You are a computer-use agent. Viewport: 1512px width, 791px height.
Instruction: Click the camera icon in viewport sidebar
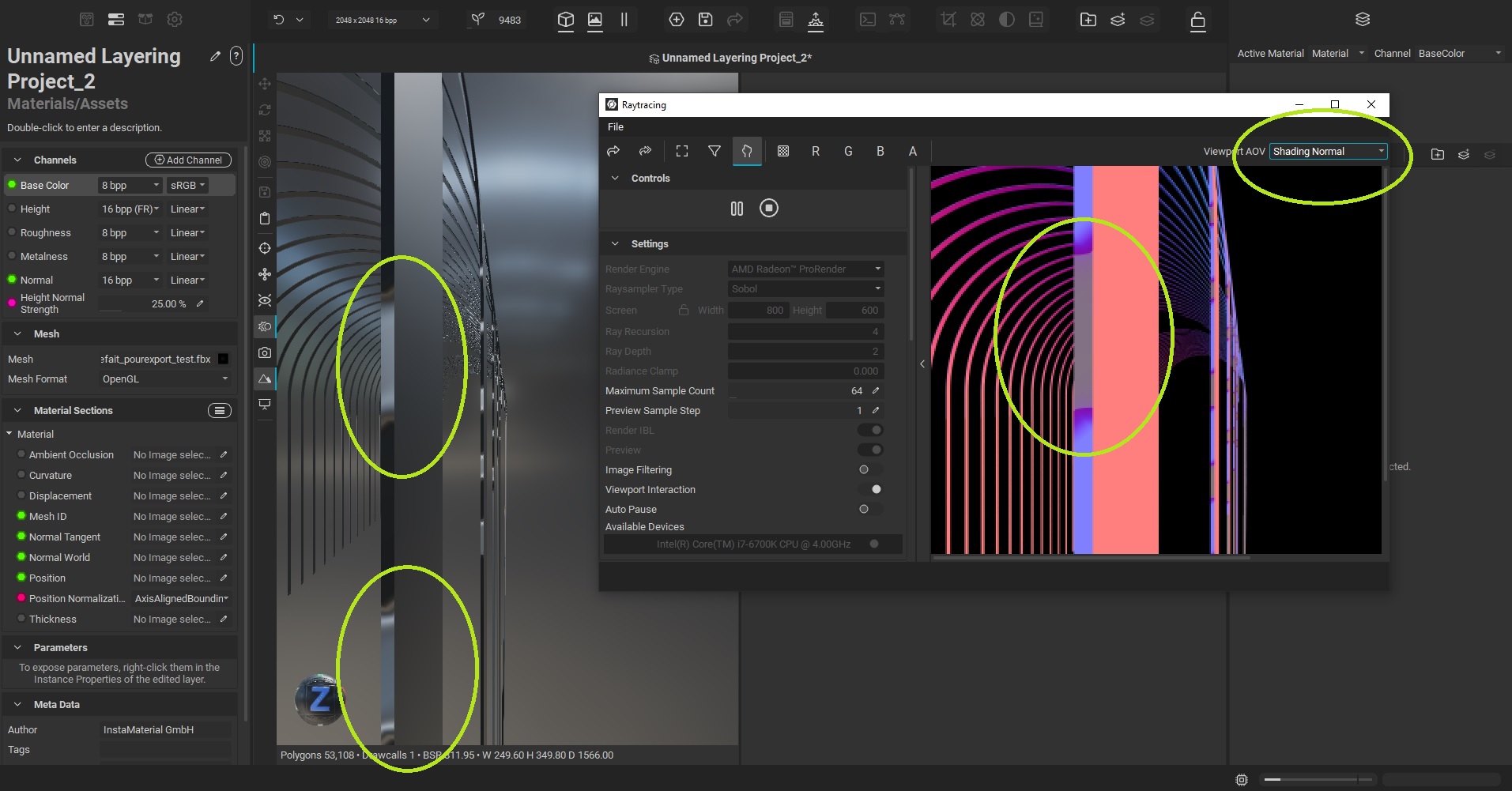(265, 352)
